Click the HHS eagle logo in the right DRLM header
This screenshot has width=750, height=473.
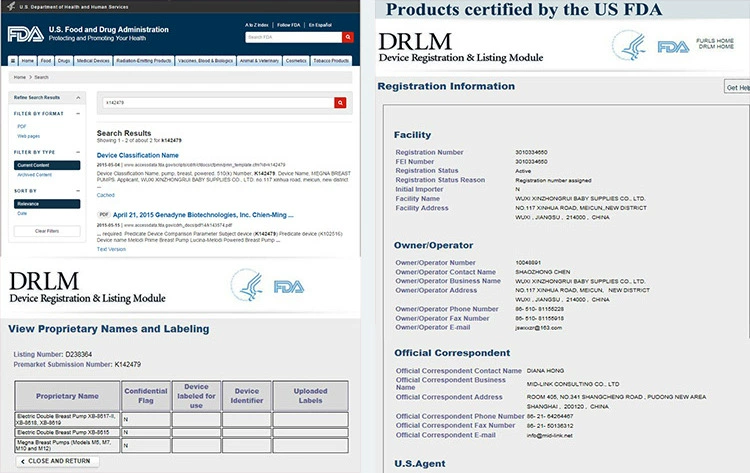[x=629, y=45]
